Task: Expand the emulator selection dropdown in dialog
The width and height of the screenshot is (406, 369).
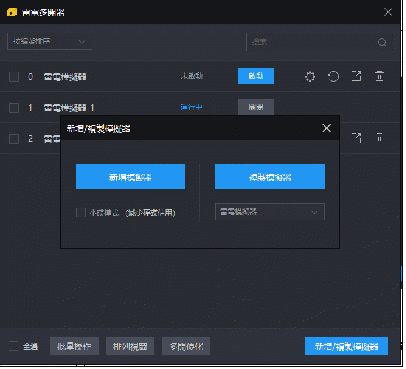Action: [x=270, y=212]
